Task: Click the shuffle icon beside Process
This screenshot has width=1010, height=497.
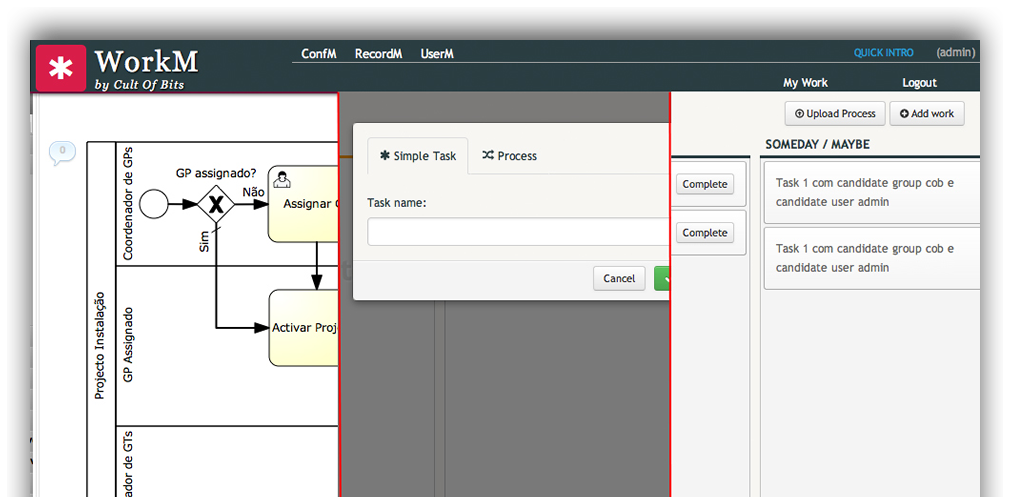Action: [x=487, y=156]
